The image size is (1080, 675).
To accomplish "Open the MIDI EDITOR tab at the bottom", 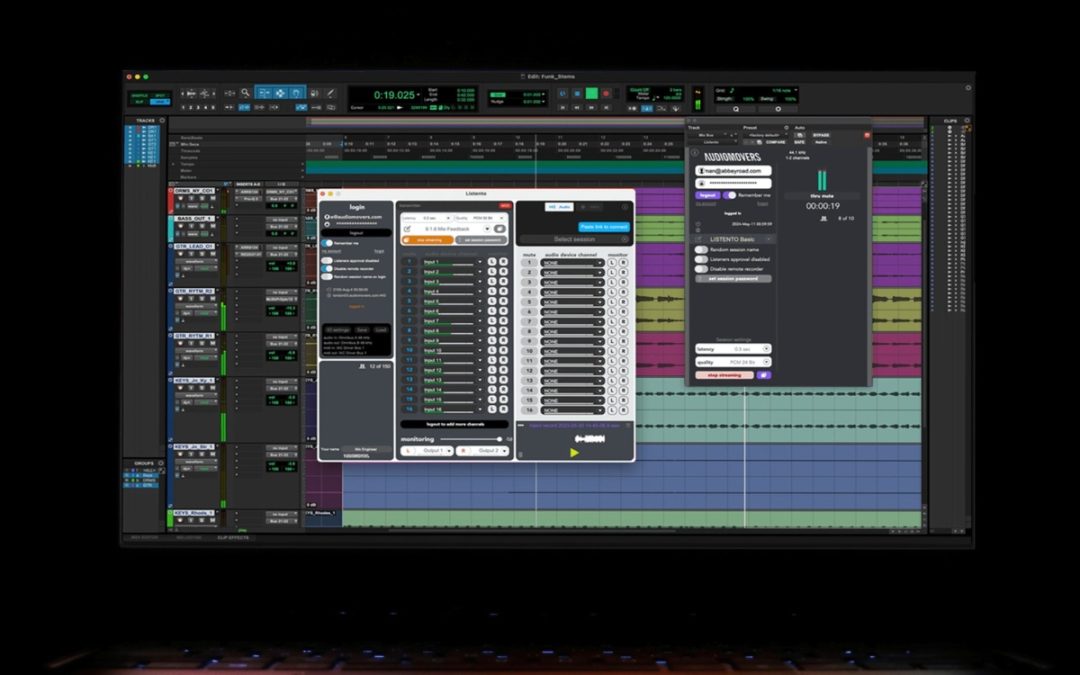I will [145, 537].
